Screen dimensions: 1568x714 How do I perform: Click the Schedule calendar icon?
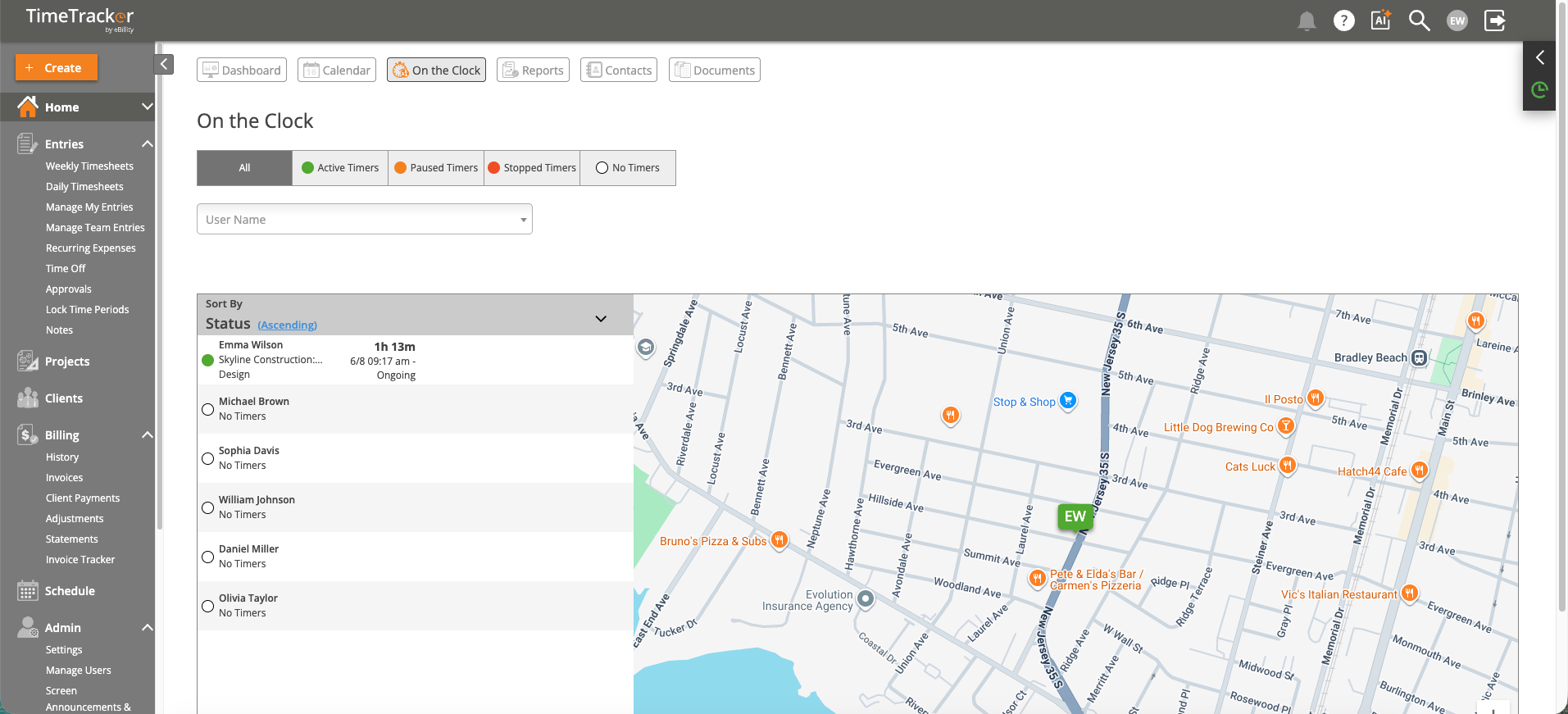[x=27, y=590]
